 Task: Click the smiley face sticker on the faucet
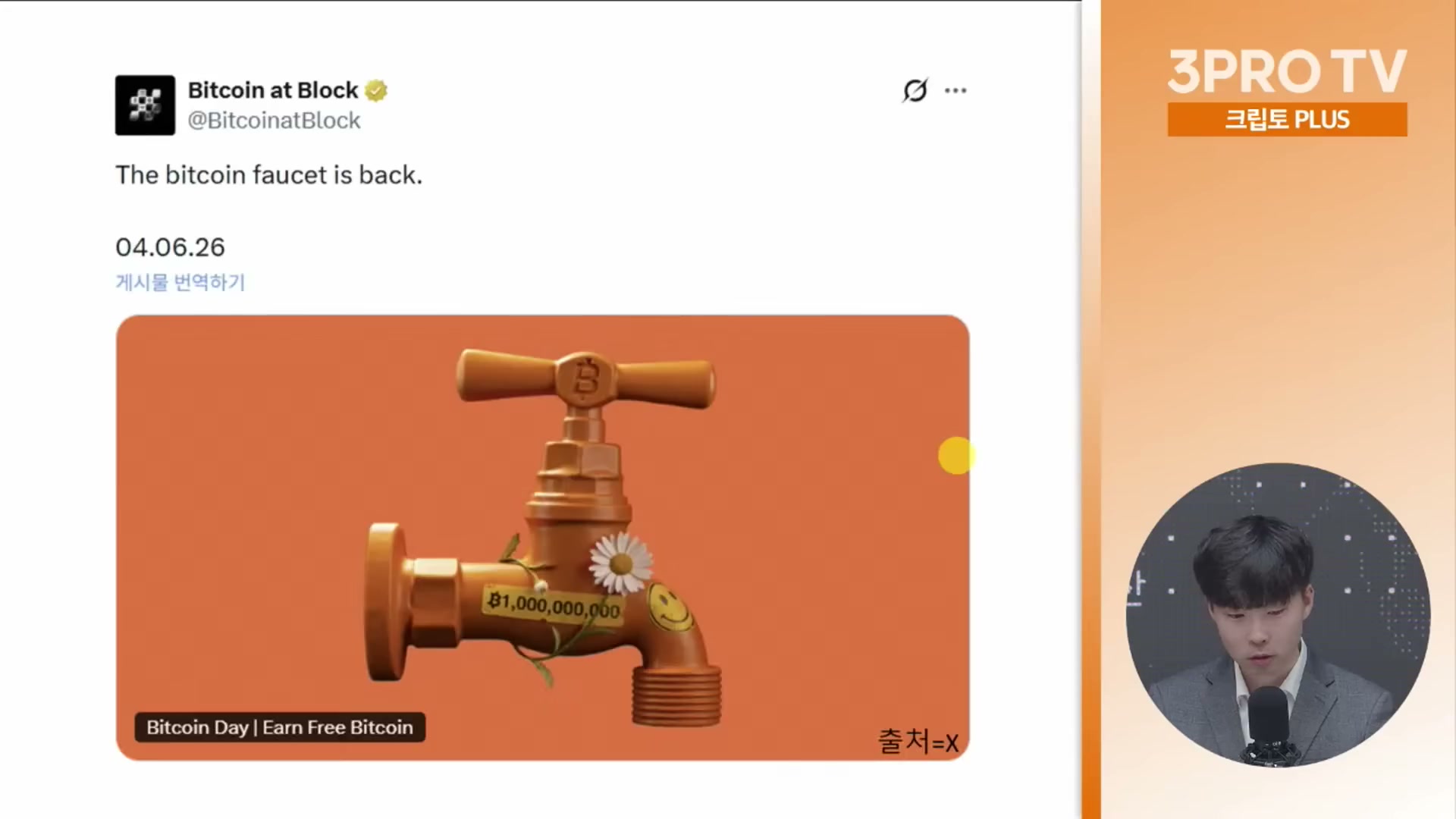coord(669,607)
